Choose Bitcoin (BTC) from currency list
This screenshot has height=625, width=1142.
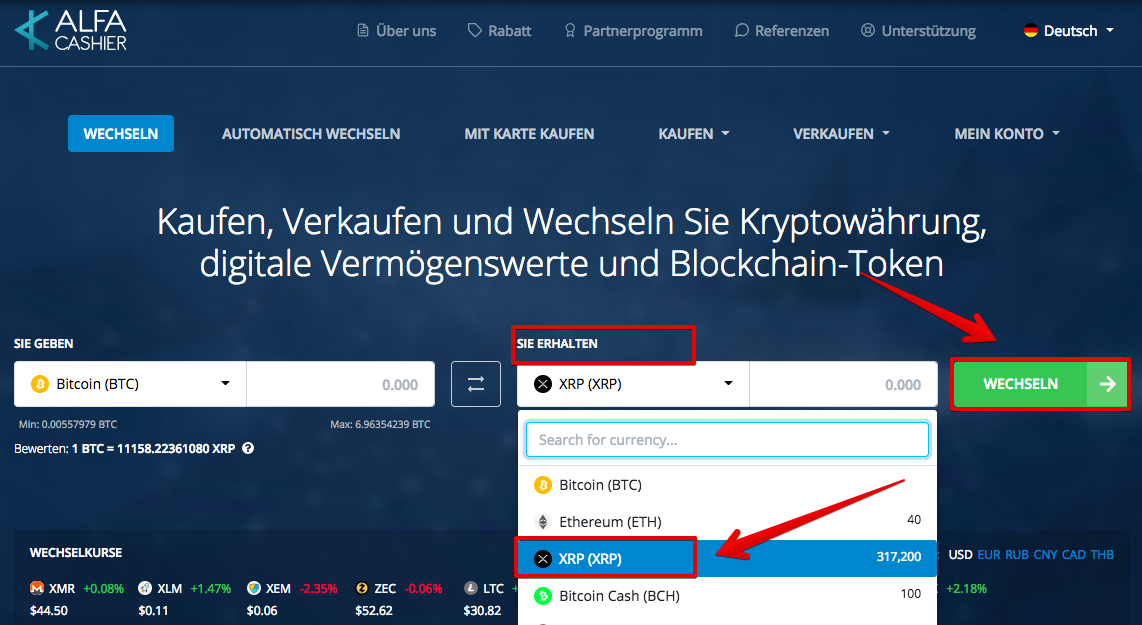[x=727, y=485]
